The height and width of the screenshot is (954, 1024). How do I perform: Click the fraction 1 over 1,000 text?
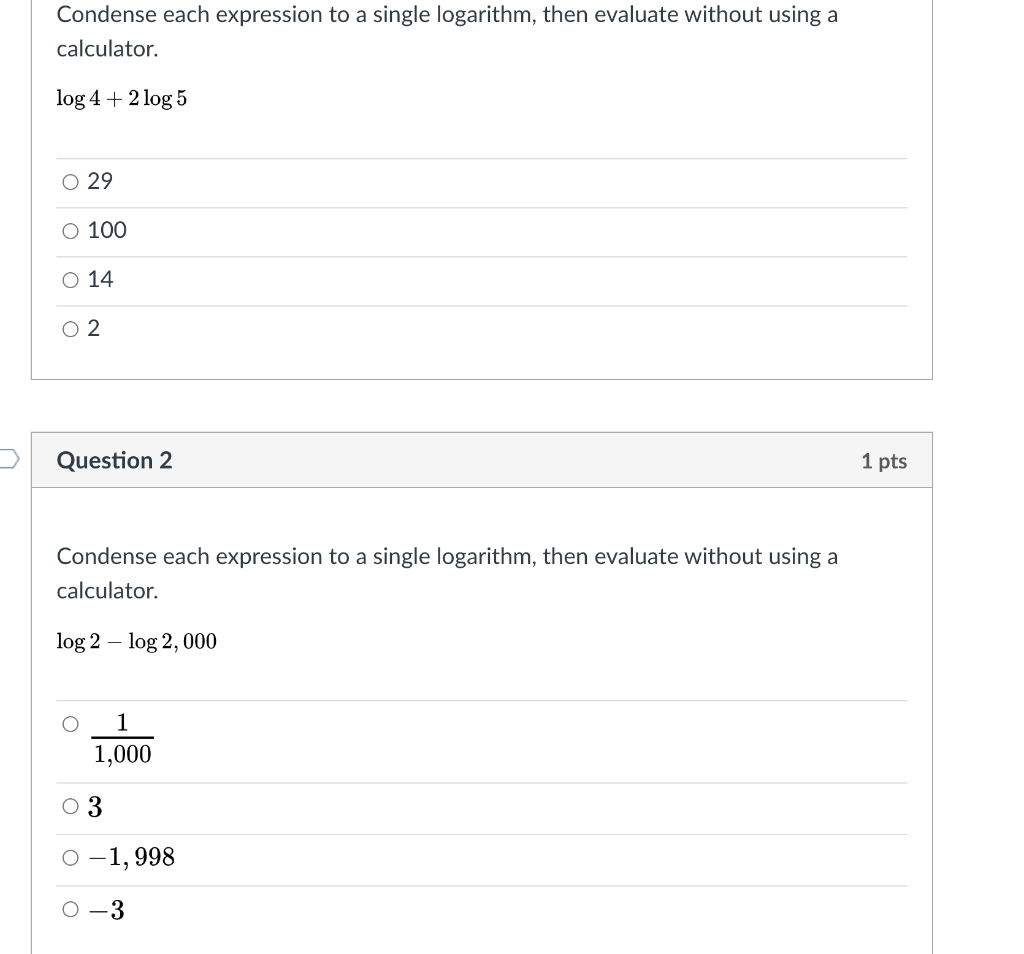[x=122, y=739]
